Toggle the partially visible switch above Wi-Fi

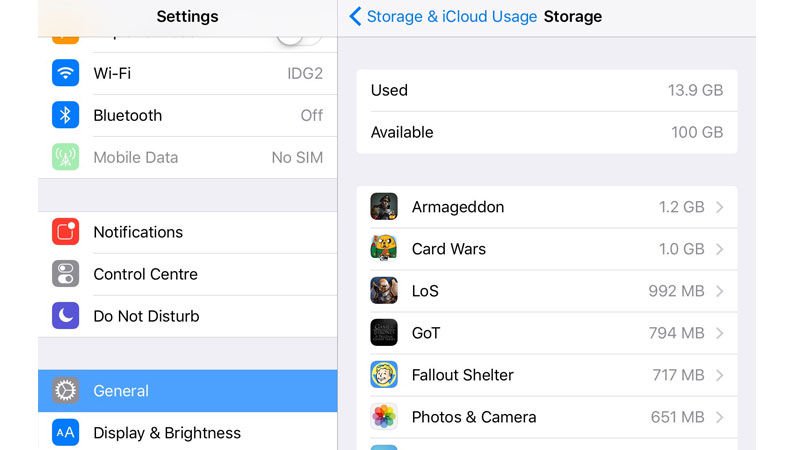pos(299,38)
